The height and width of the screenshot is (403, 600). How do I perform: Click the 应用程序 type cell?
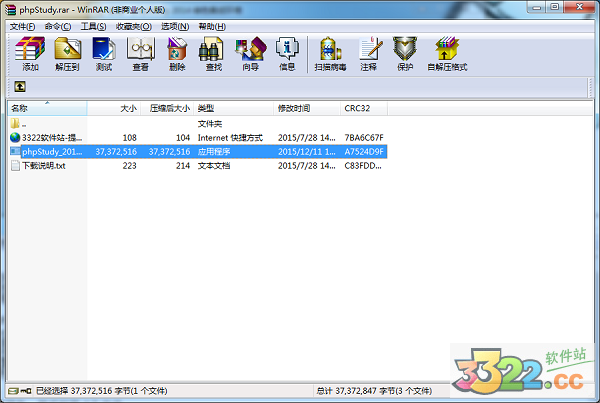coord(214,152)
